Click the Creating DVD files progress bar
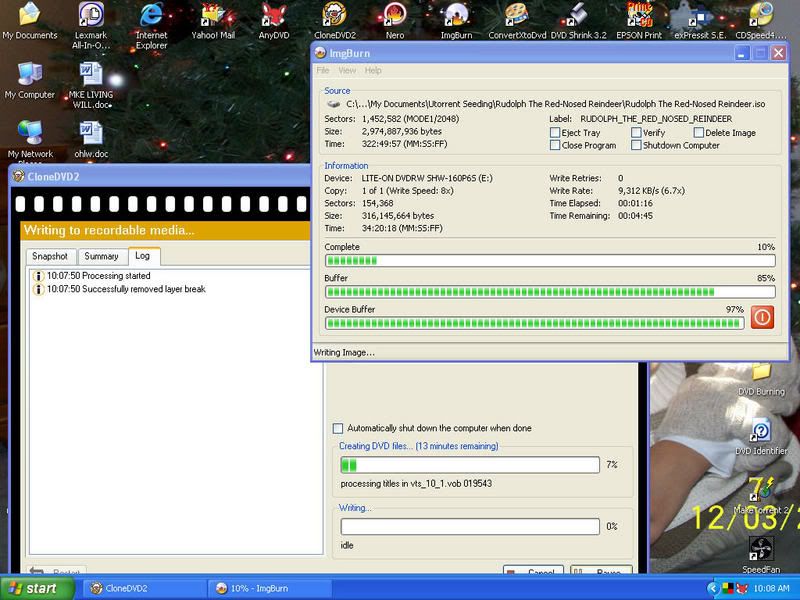 point(470,465)
